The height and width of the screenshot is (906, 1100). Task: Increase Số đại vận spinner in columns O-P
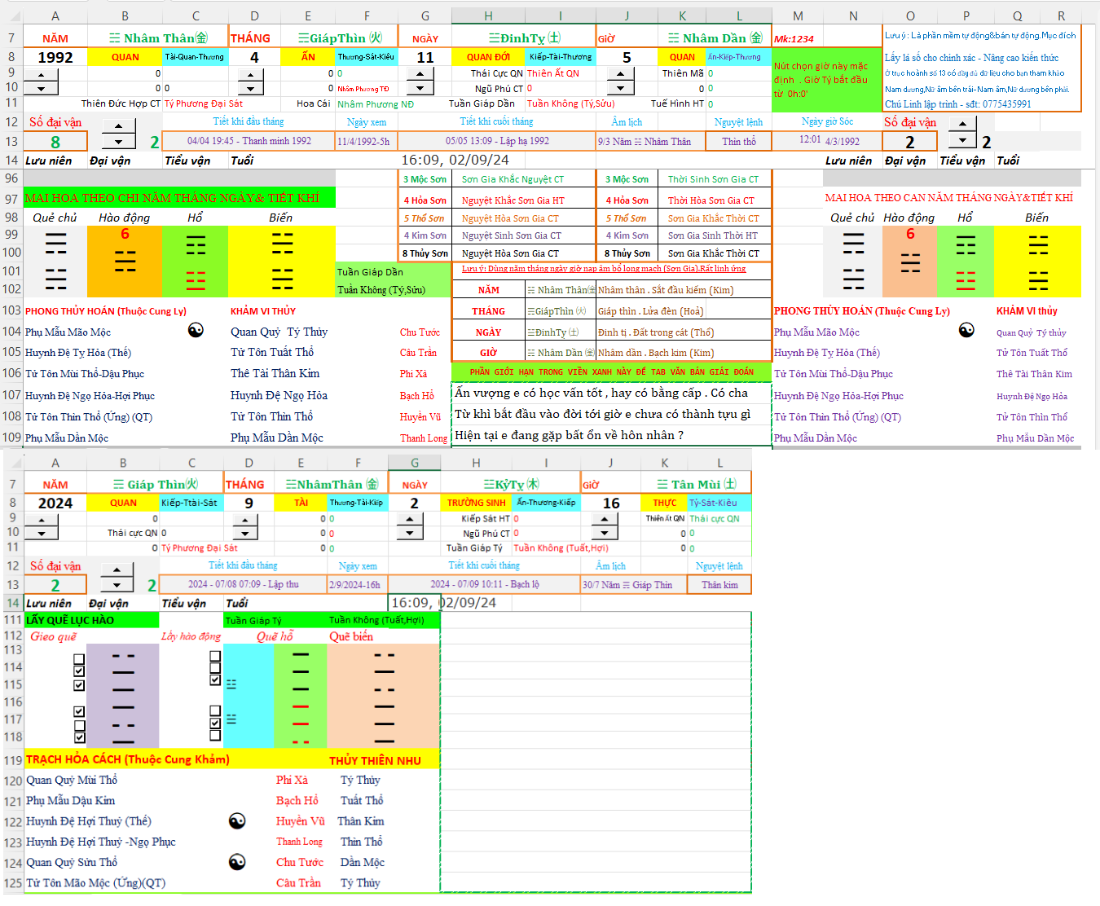(x=961, y=125)
